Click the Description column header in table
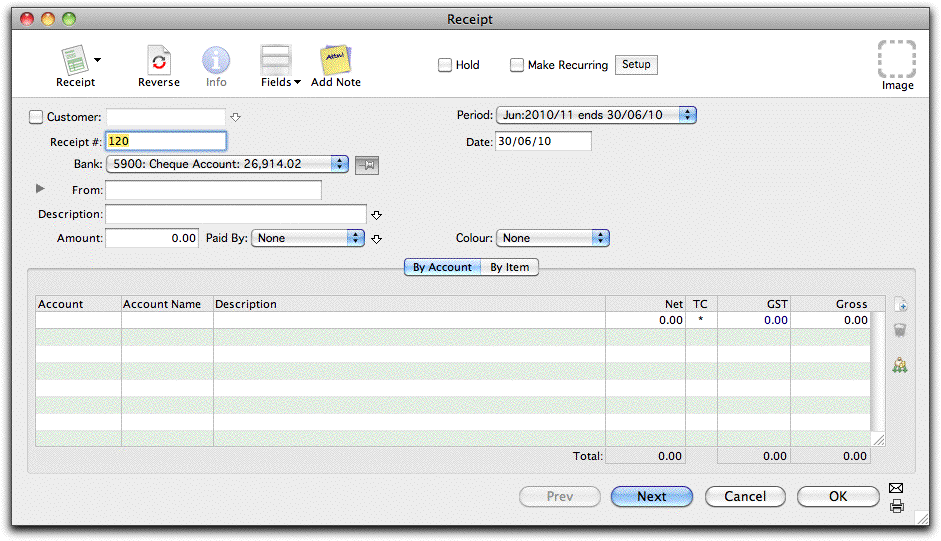The width and height of the screenshot is (941, 541). 409,304
